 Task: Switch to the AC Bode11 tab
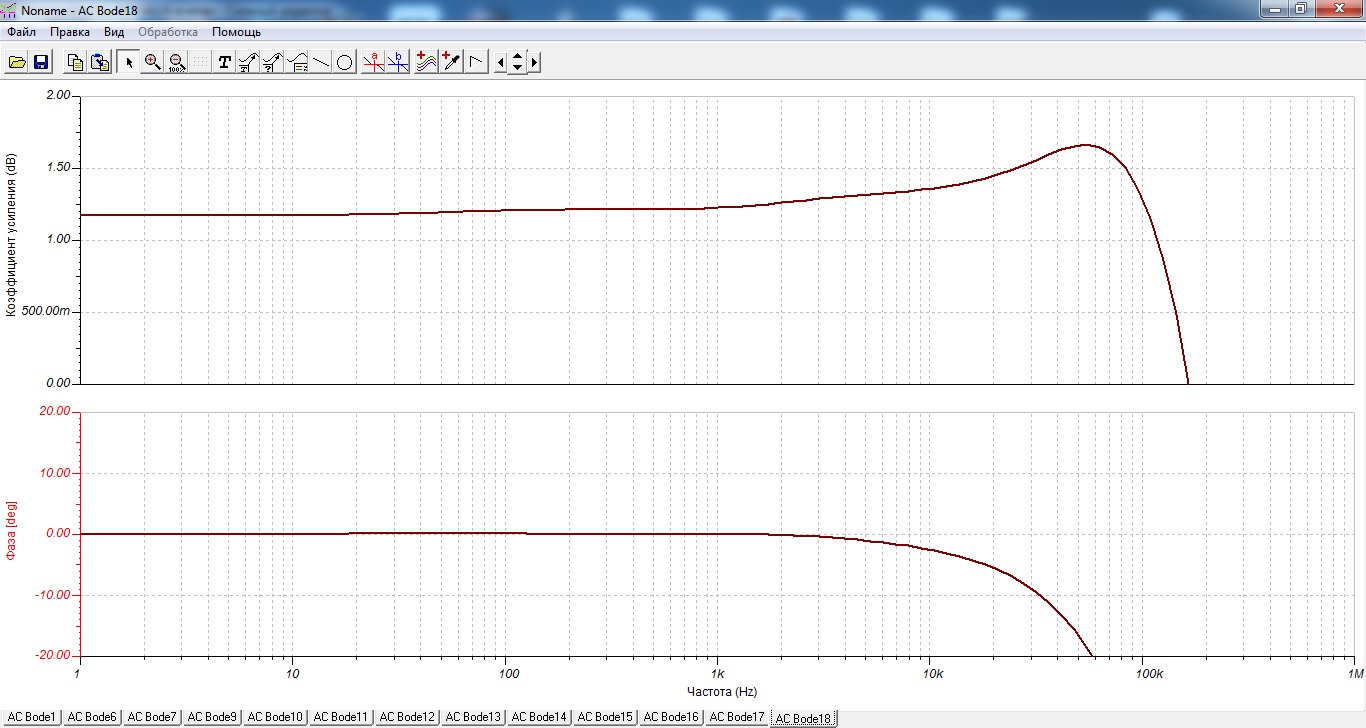tap(341, 717)
